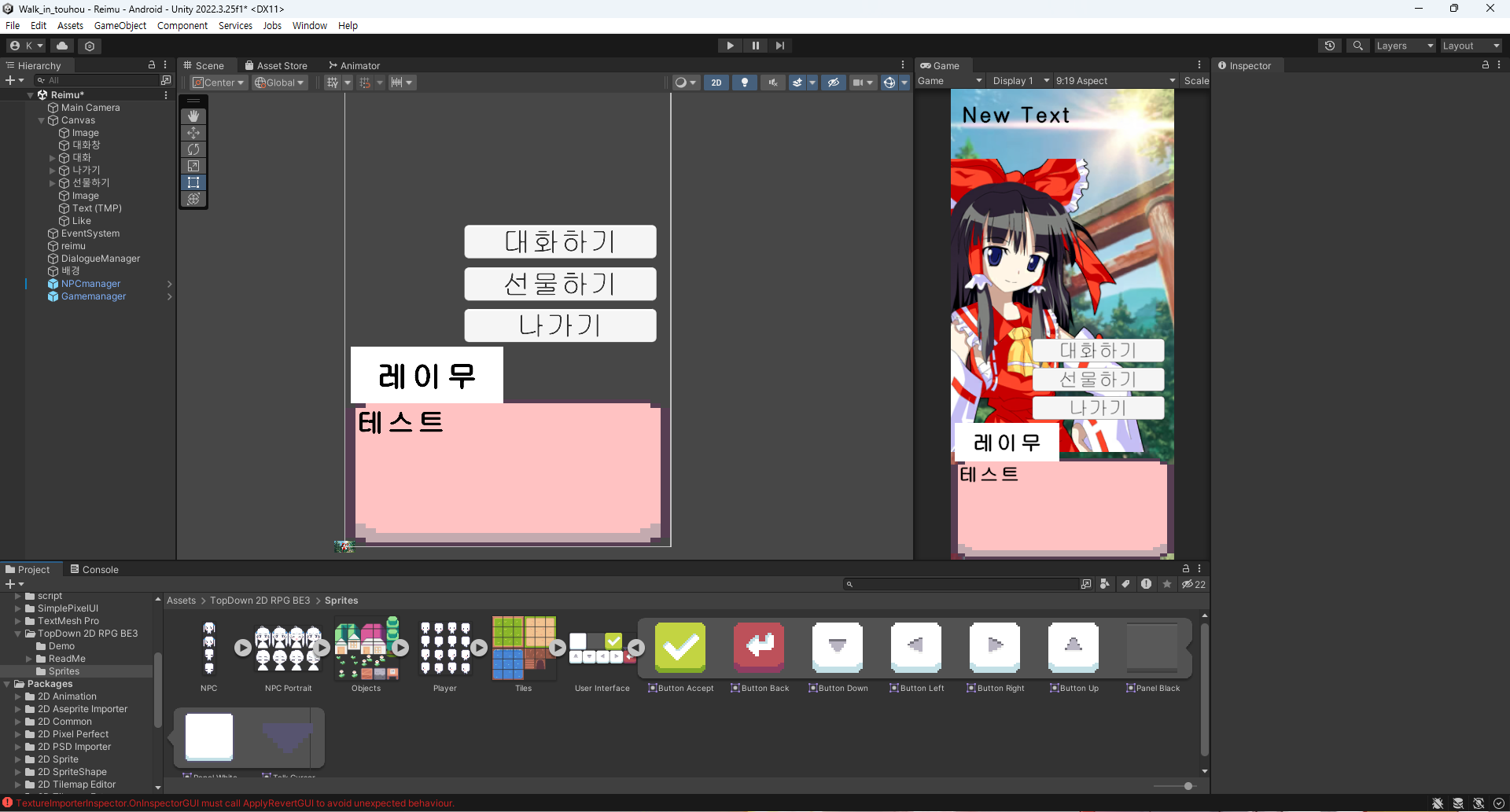
Task: Toggle hidden objects visibility in Scene toolbar
Action: [x=834, y=83]
